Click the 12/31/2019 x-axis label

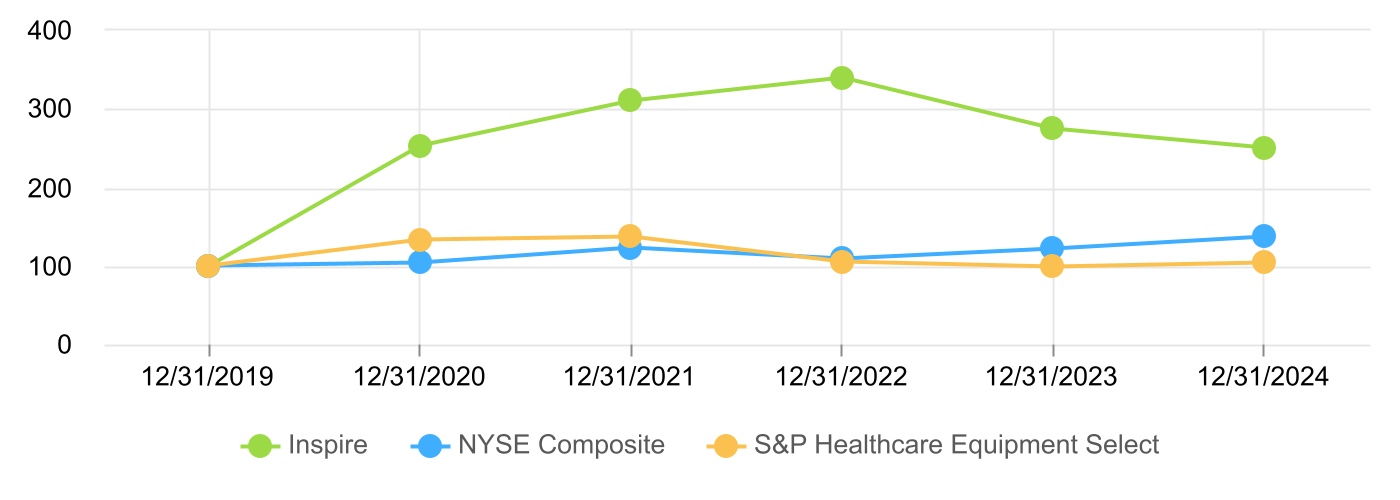click(208, 377)
